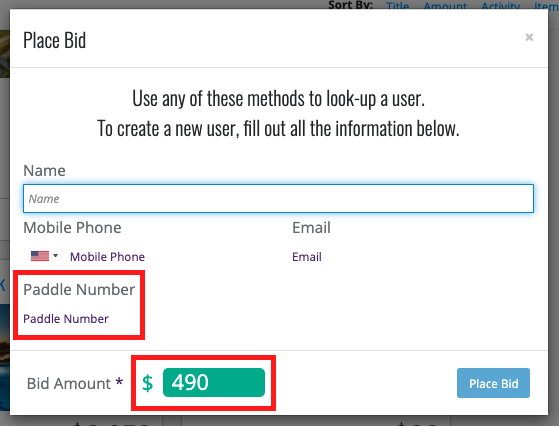Click the gray Mobile Phone heading label
The height and width of the screenshot is (426, 559).
point(72,227)
